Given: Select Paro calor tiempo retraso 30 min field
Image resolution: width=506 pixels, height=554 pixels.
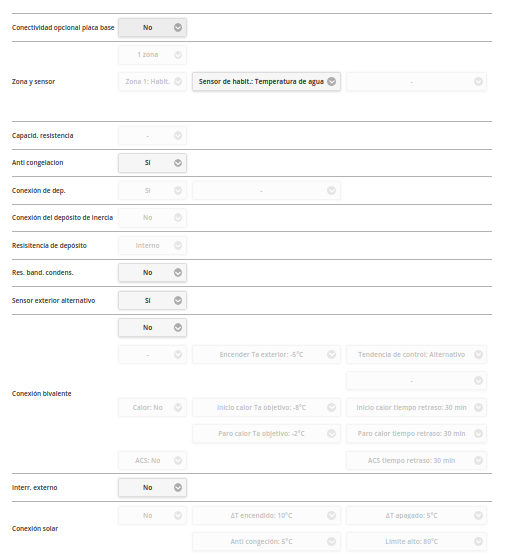Looking at the screenshot, I should click(416, 434).
